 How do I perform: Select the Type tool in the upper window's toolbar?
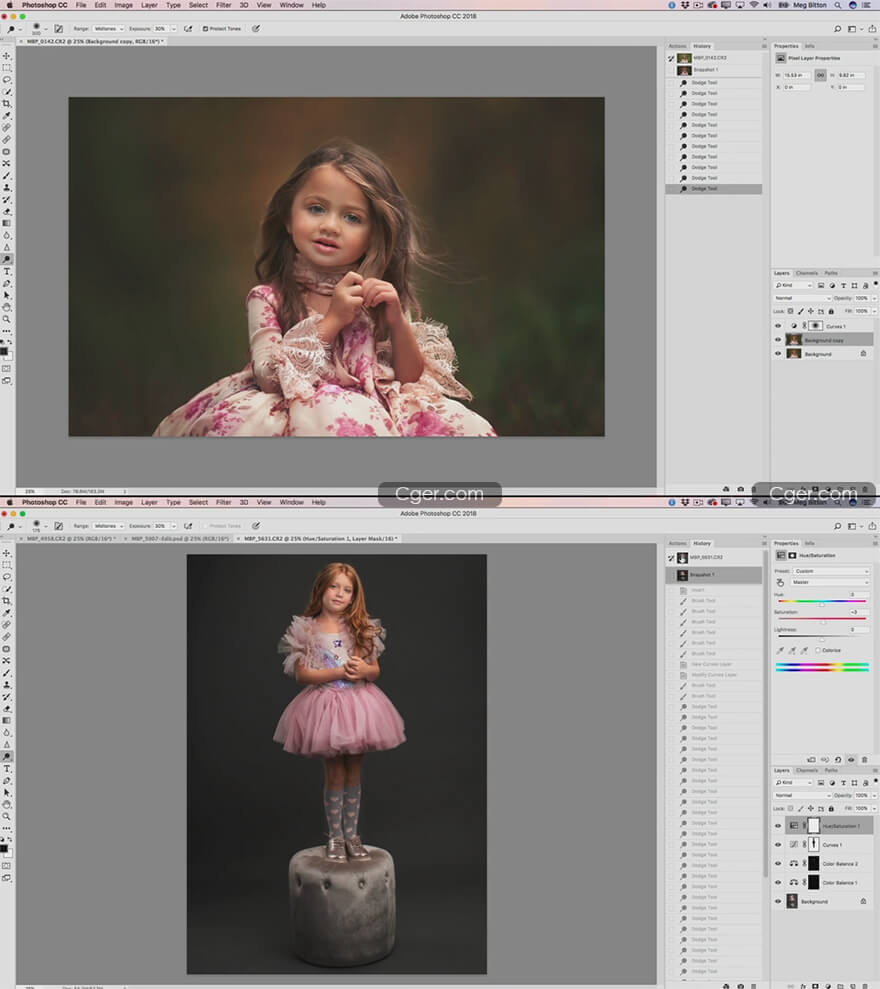(6, 271)
